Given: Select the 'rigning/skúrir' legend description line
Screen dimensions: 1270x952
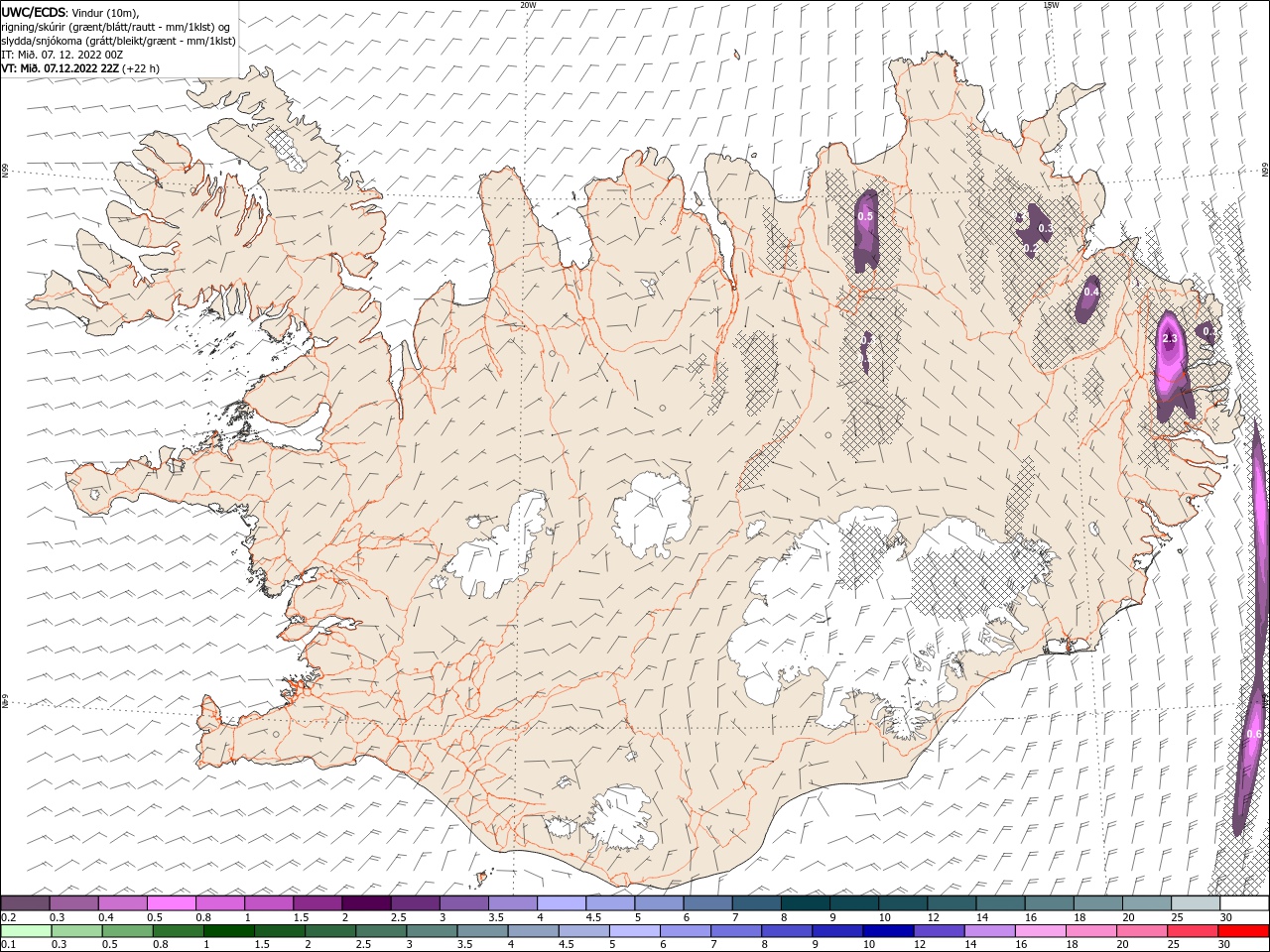Looking at the screenshot, I should tap(115, 27).
